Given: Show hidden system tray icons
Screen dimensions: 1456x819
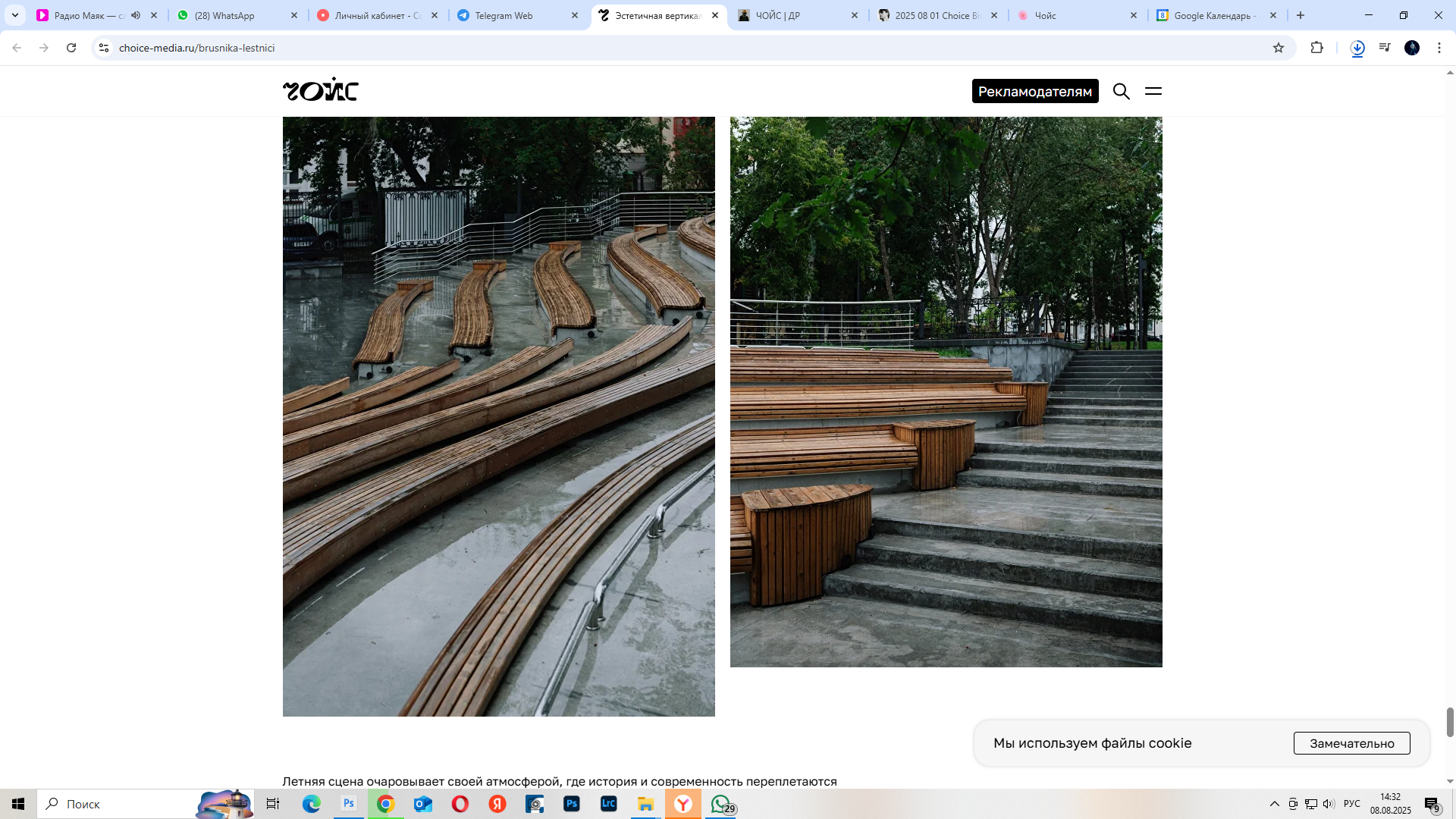Looking at the screenshot, I should [x=1274, y=804].
